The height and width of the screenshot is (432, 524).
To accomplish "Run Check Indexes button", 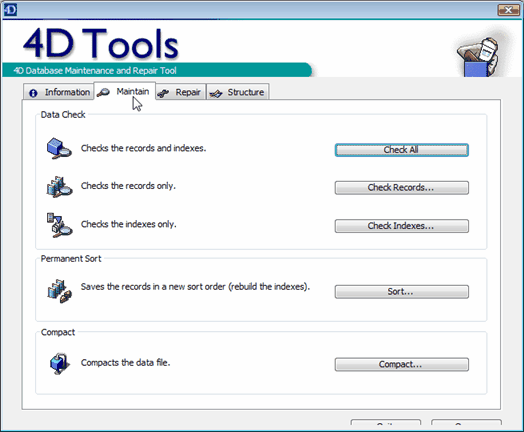I will click(402, 226).
